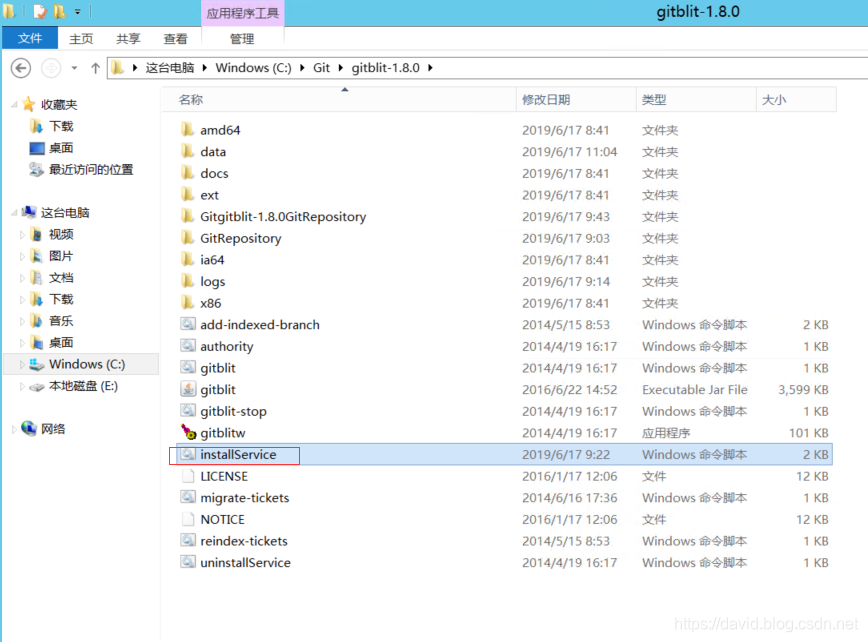Expand the 本地磁盘 (E:) tree node
Viewport: 868px width, 642px height.
pos(22,386)
